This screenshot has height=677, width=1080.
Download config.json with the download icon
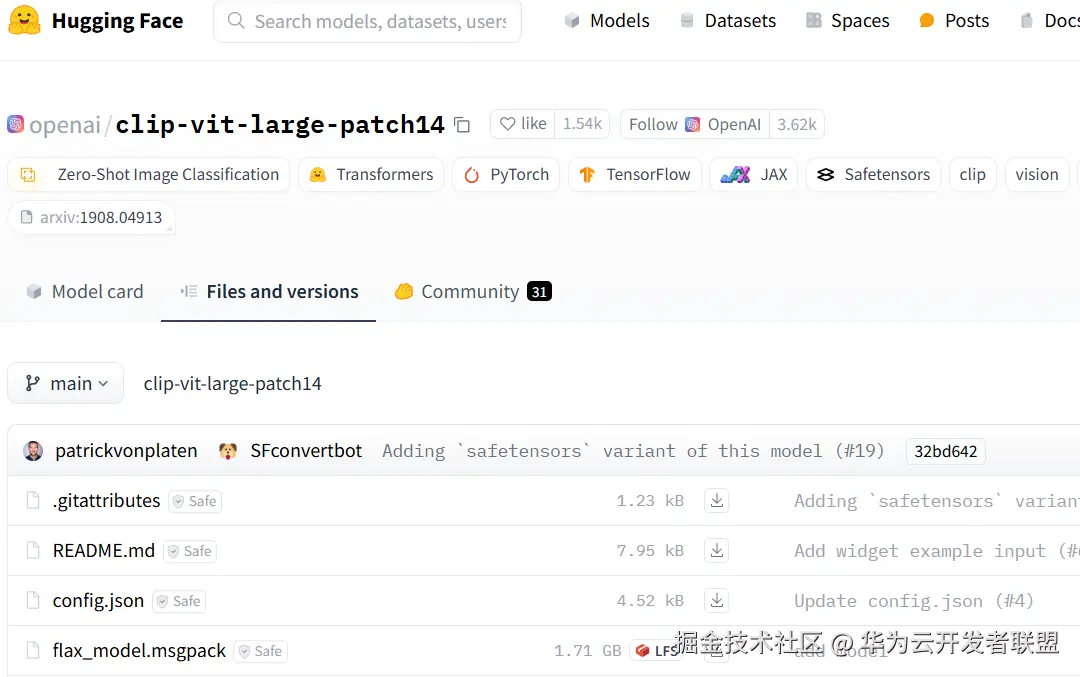point(717,601)
